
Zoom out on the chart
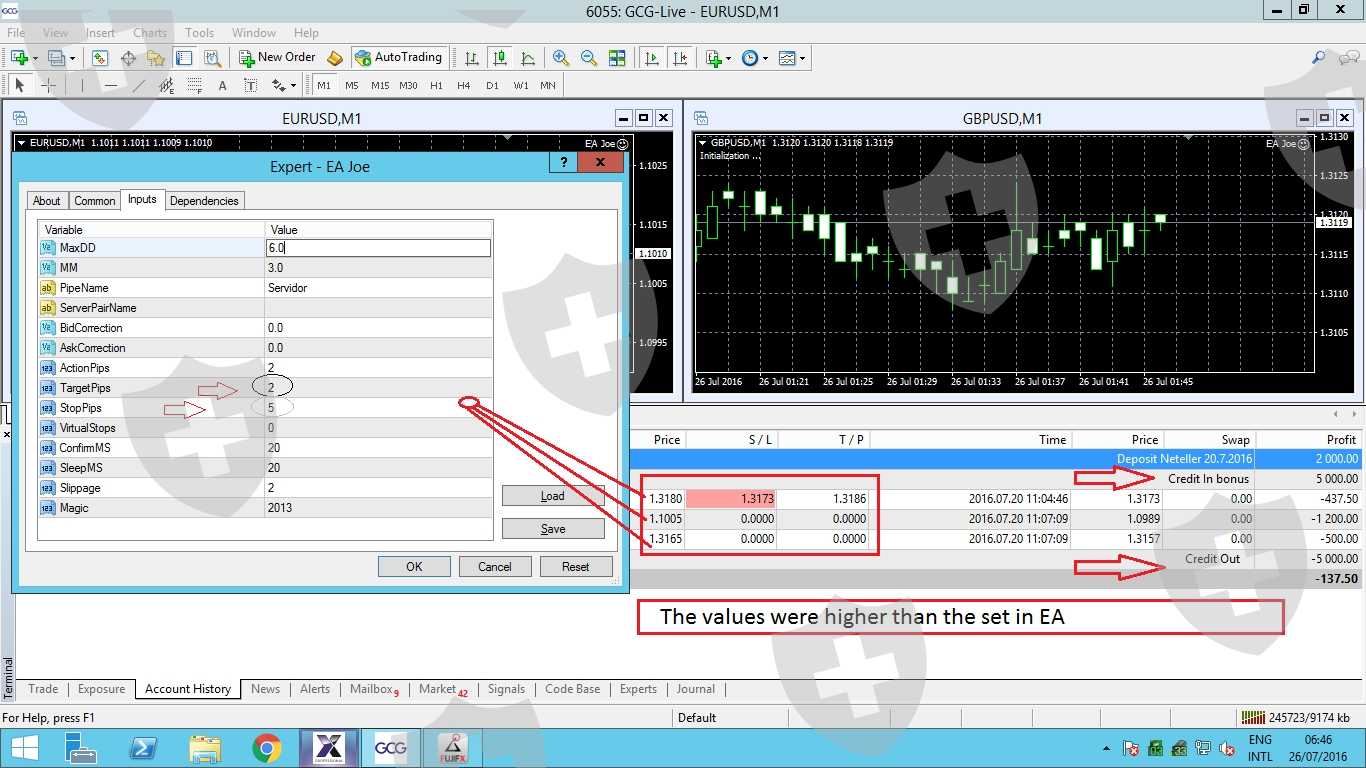coord(589,58)
